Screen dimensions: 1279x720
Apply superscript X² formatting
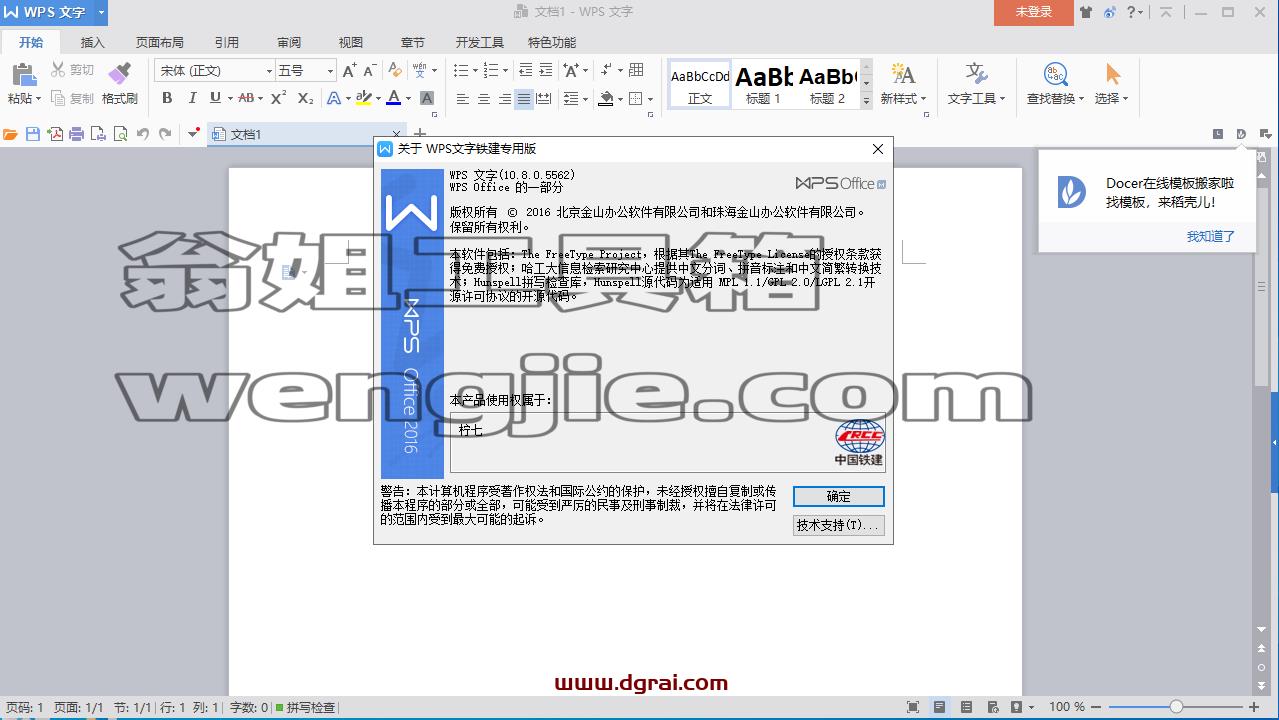[x=279, y=98]
